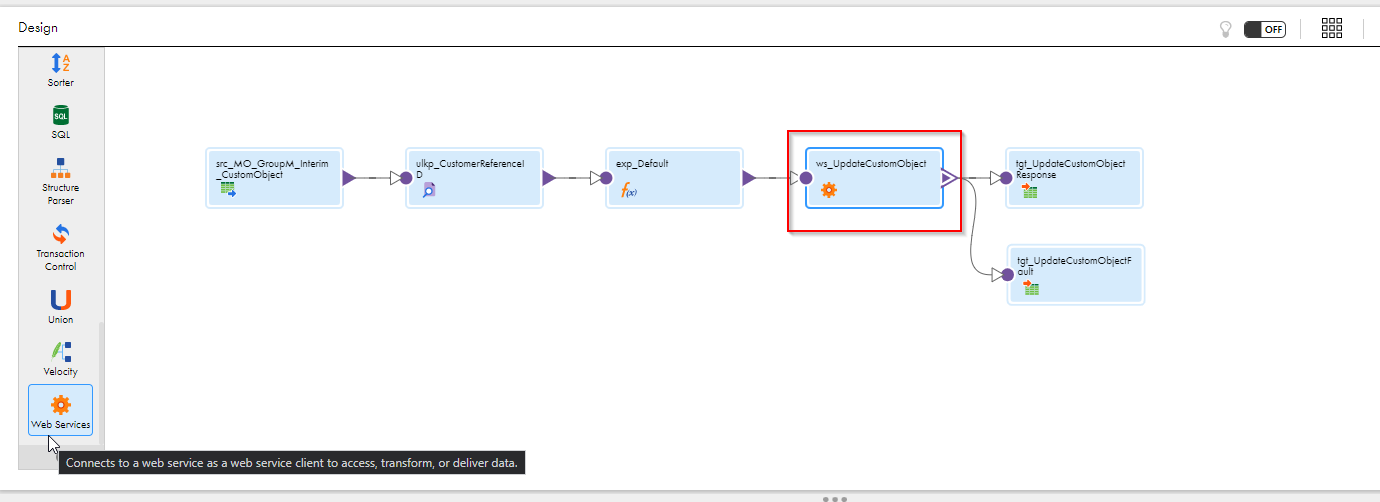Select the exp_Default expression node
The height and width of the screenshot is (502, 1380).
pyautogui.click(x=675, y=178)
